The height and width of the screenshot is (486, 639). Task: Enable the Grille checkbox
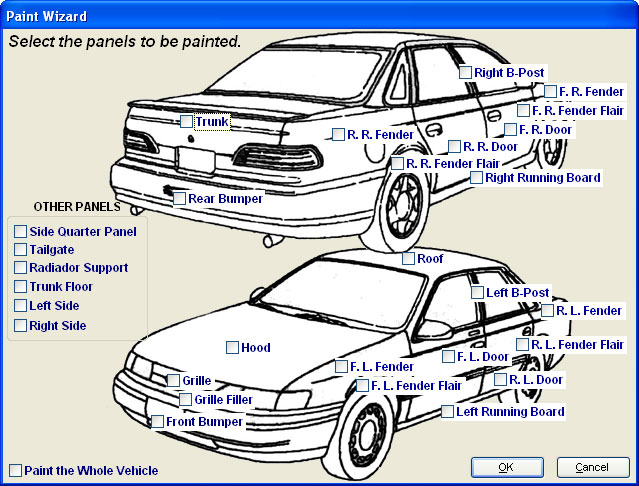[x=173, y=380]
